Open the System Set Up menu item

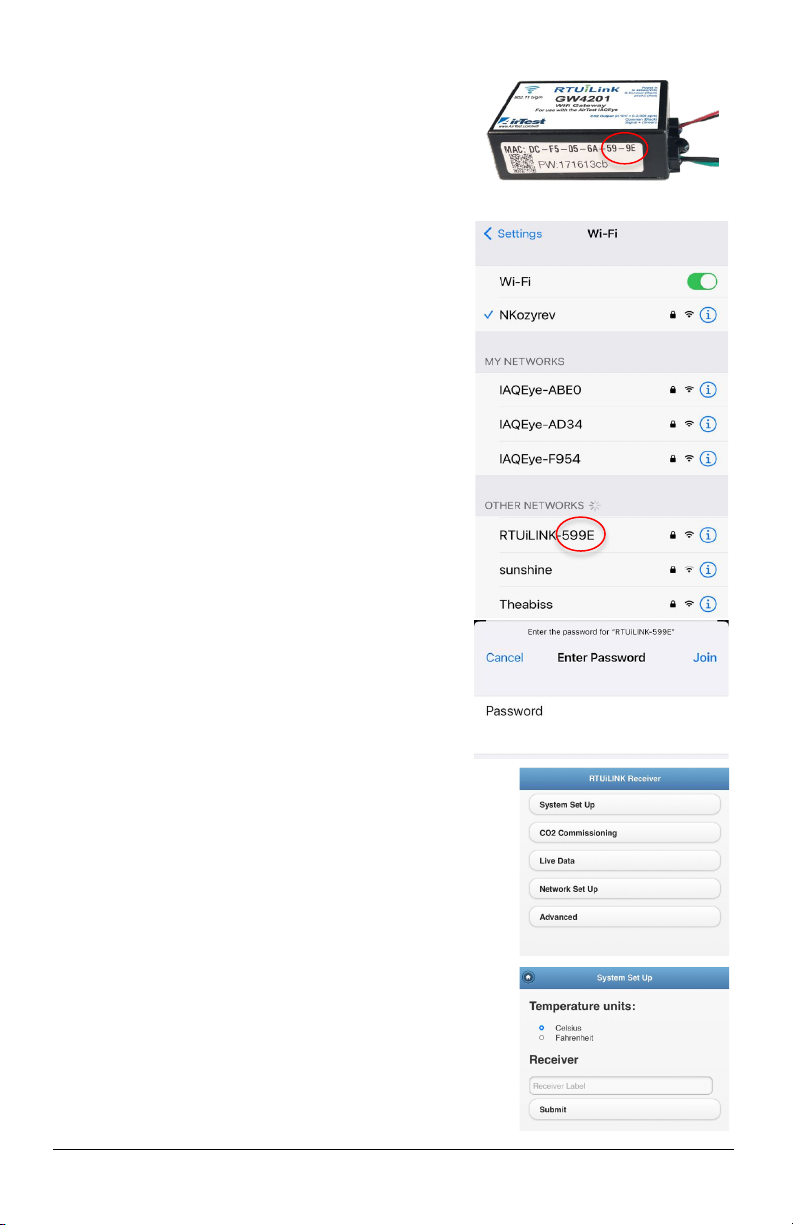(x=625, y=805)
